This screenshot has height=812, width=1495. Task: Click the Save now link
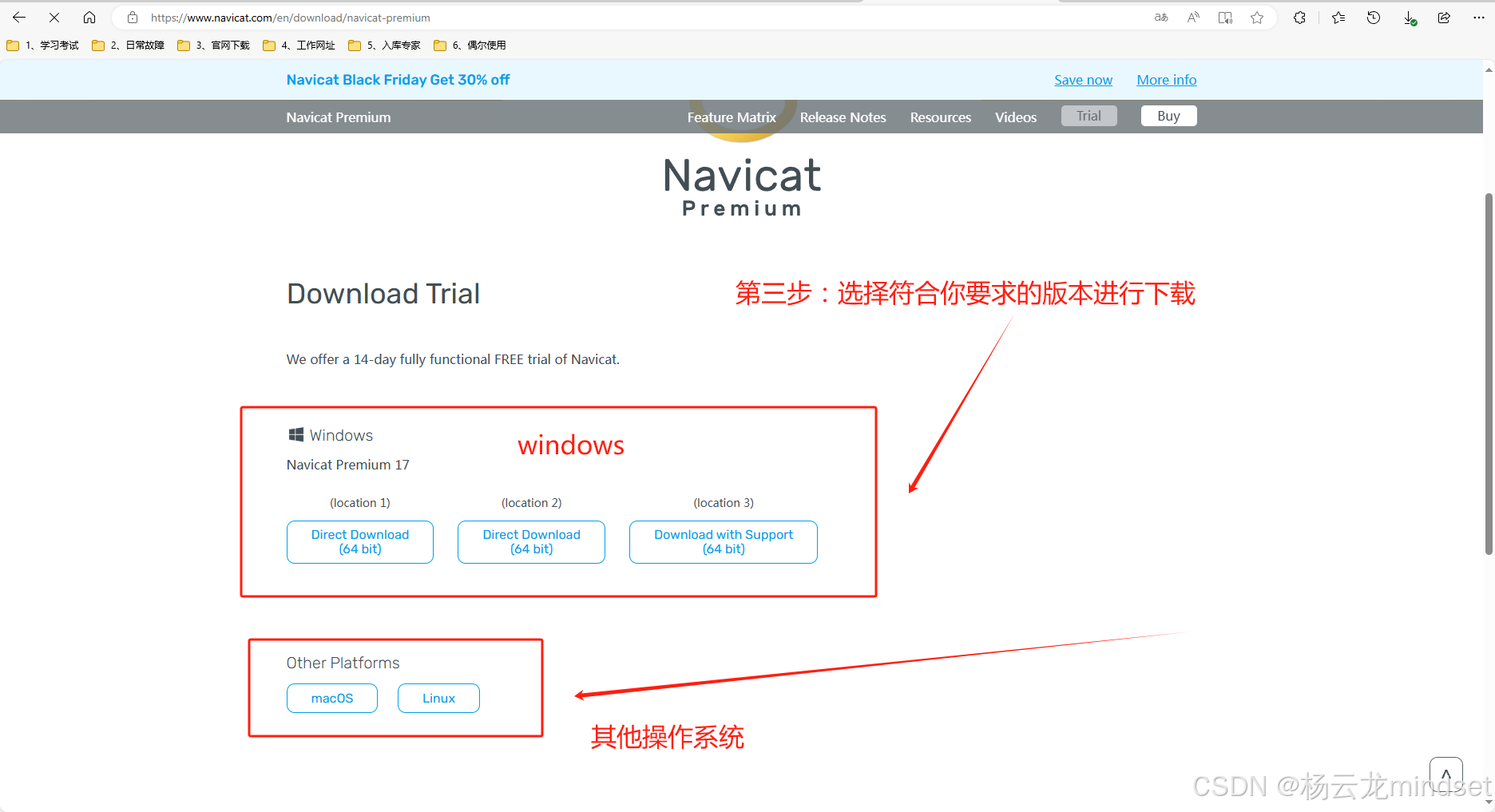tap(1083, 80)
